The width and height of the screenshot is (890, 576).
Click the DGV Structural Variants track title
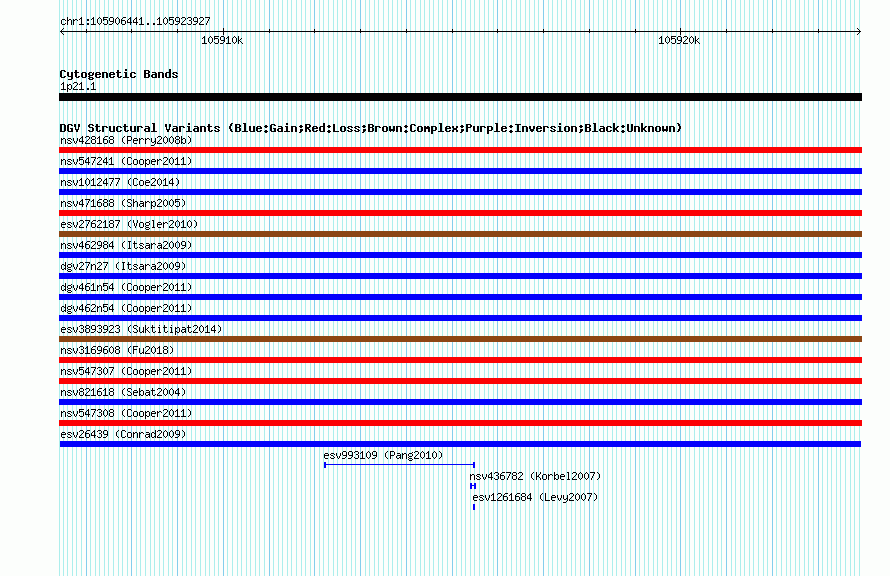[x=370, y=128]
